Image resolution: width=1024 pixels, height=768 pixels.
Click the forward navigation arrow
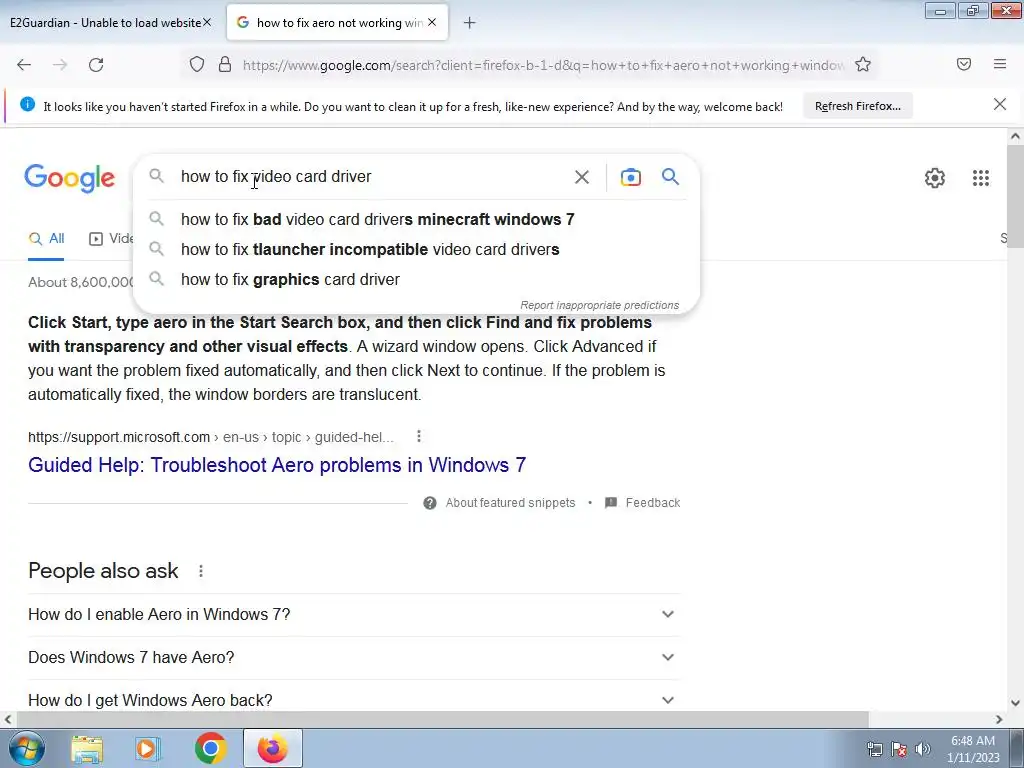(60, 65)
